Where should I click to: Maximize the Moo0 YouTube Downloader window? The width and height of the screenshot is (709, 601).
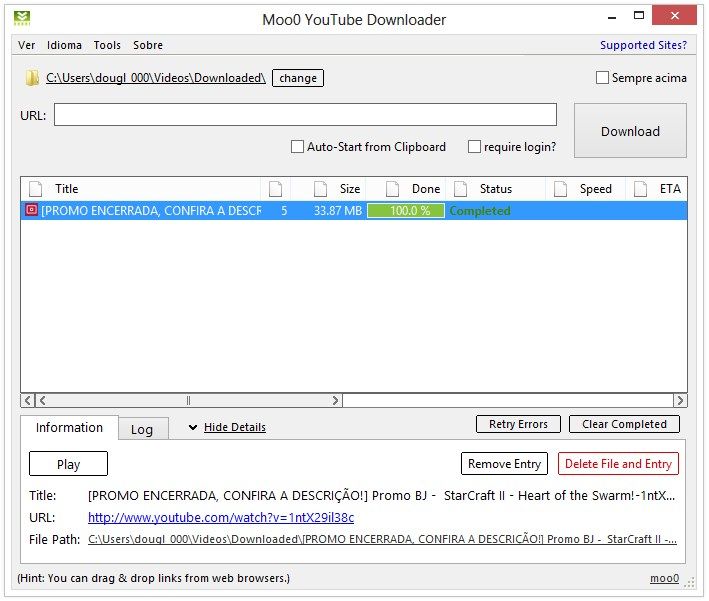[x=638, y=16]
